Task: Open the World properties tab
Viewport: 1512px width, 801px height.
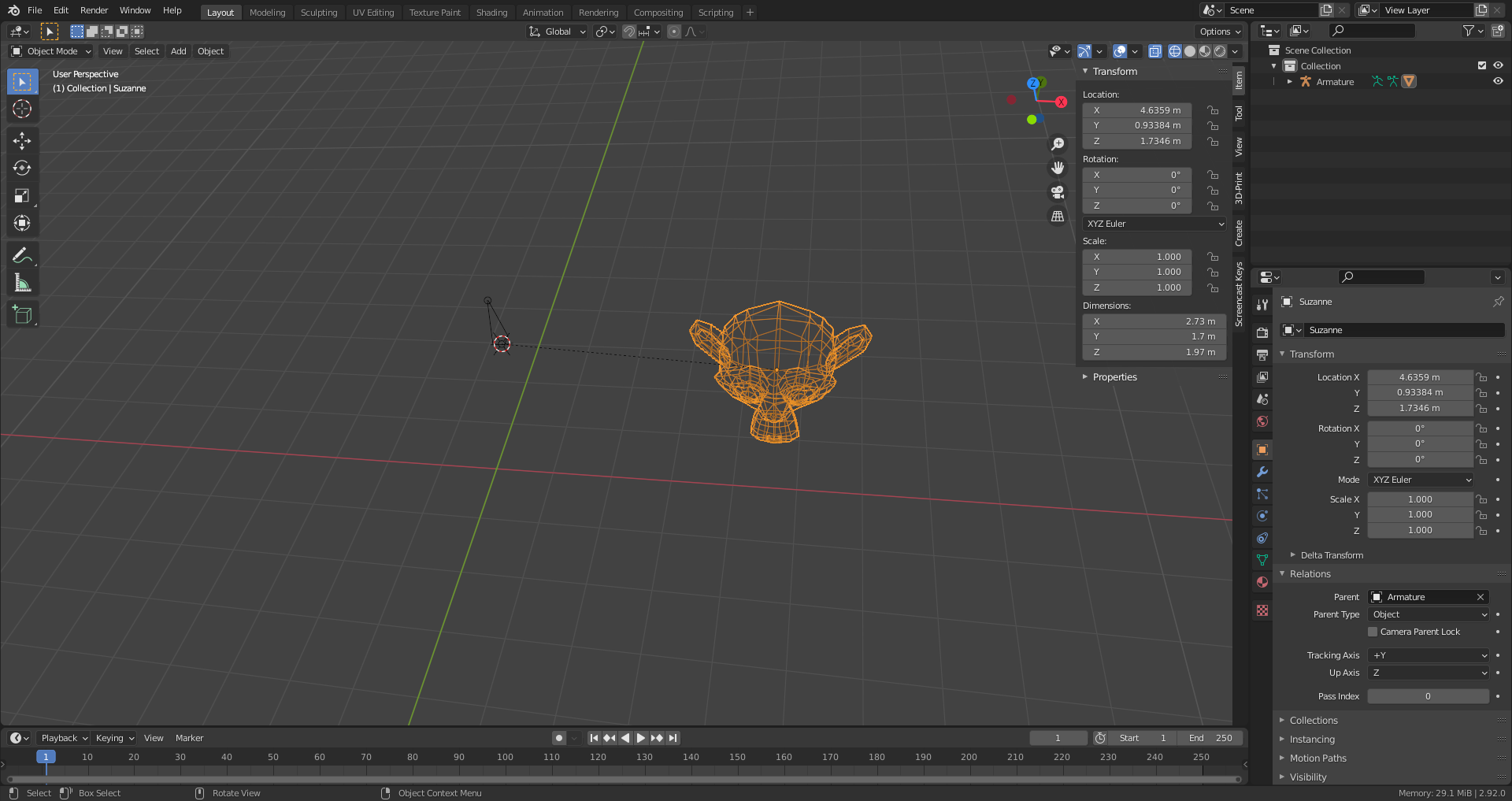Action: coord(1262,421)
